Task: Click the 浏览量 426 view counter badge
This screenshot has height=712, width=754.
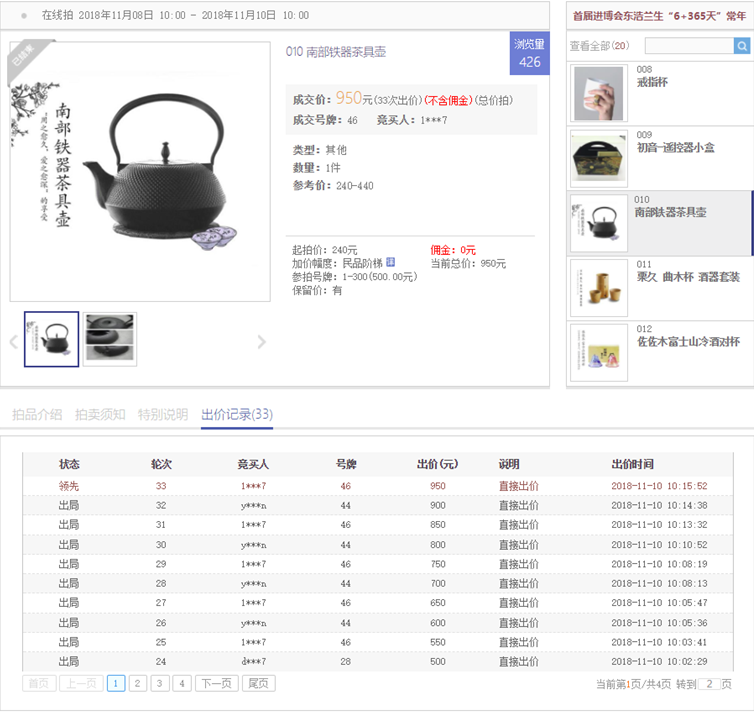Action: (529, 53)
